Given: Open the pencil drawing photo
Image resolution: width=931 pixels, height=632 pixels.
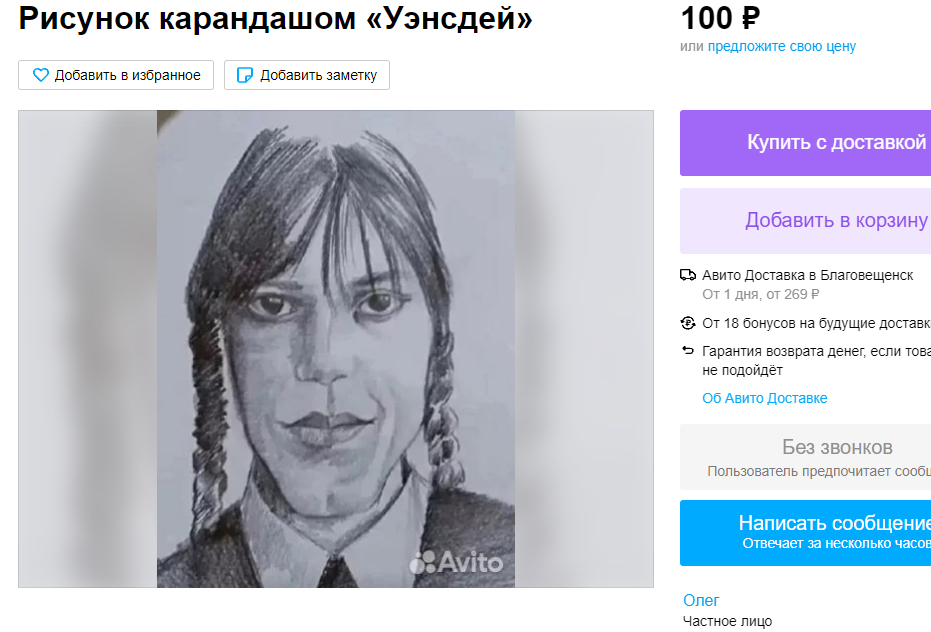Looking at the screenshot, I should point(335,349).
